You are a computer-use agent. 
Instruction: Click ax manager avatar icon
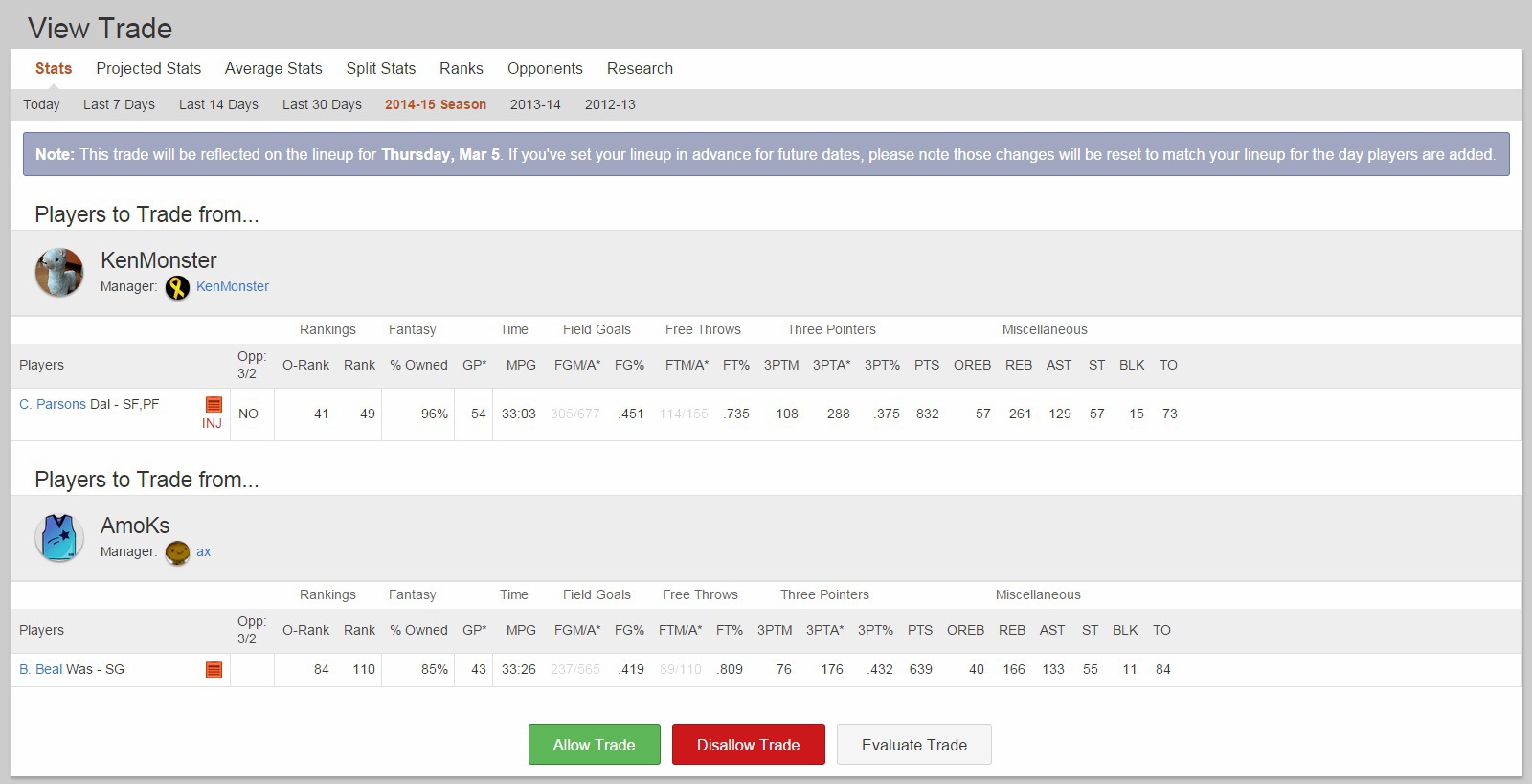(177, 552)
